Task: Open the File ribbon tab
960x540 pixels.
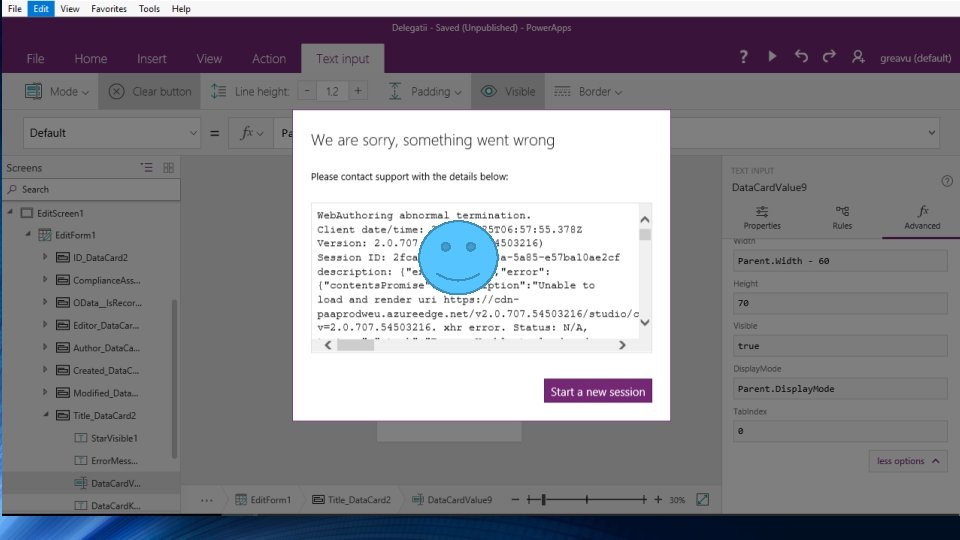Action: pos(35,59)
